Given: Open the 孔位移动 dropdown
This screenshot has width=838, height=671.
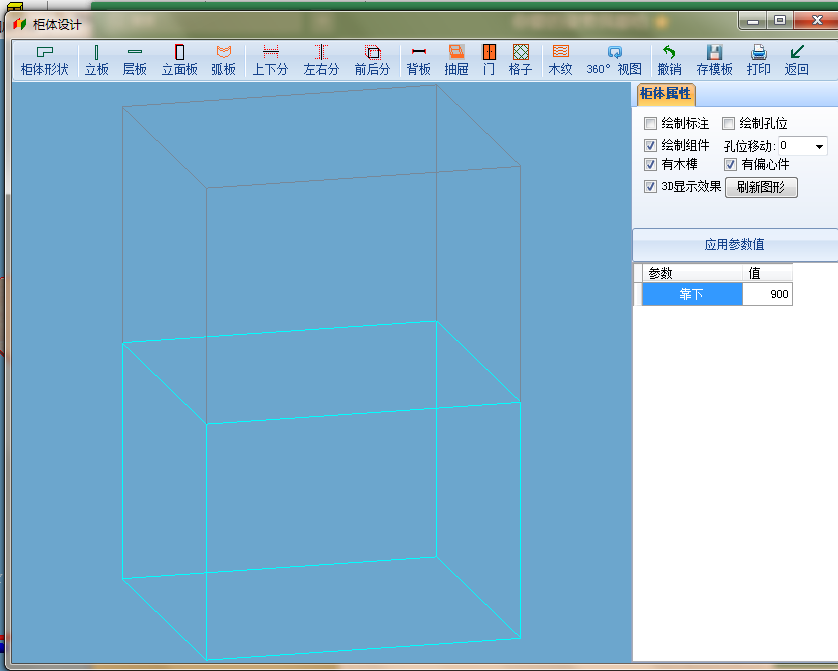Looking at the screenshot, I should [819, 146].
